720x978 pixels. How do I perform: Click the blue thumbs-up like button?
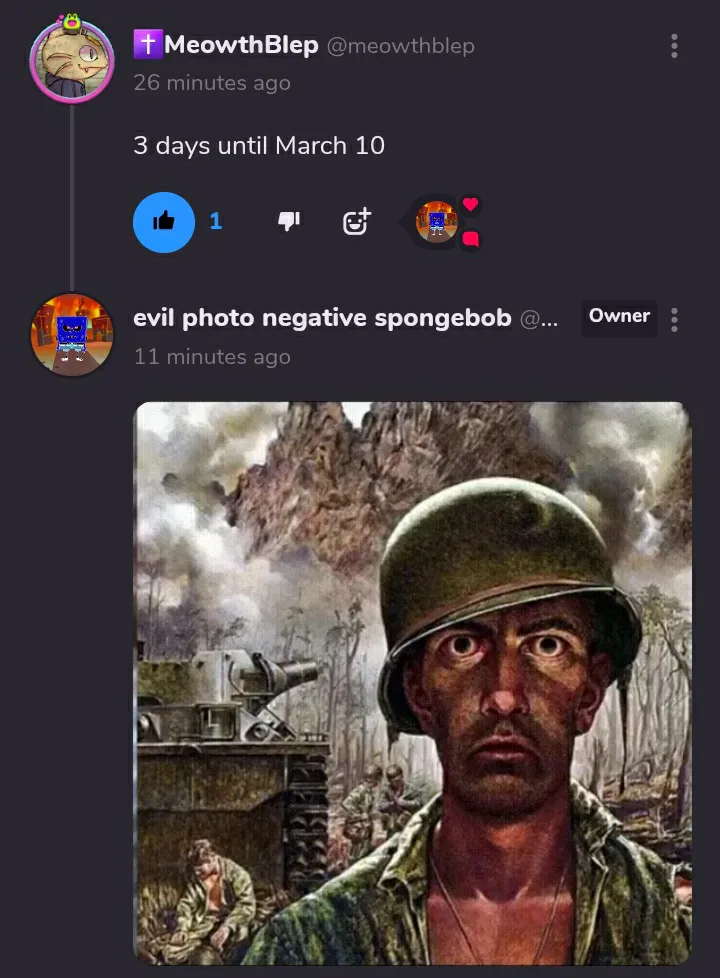click(x=164, y=222)
